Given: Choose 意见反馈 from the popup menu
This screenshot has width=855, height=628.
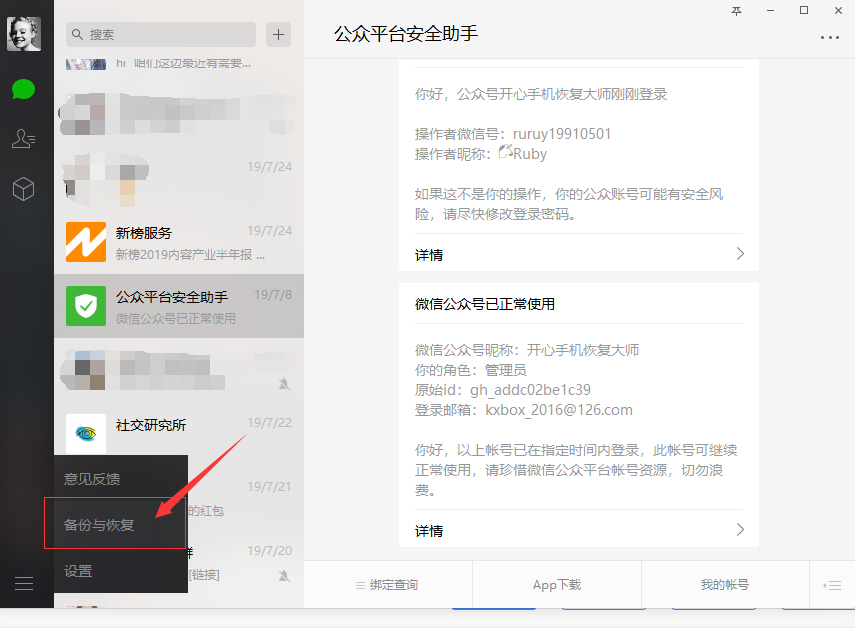Looking at the screenshot, I should [x=121, y=479].
